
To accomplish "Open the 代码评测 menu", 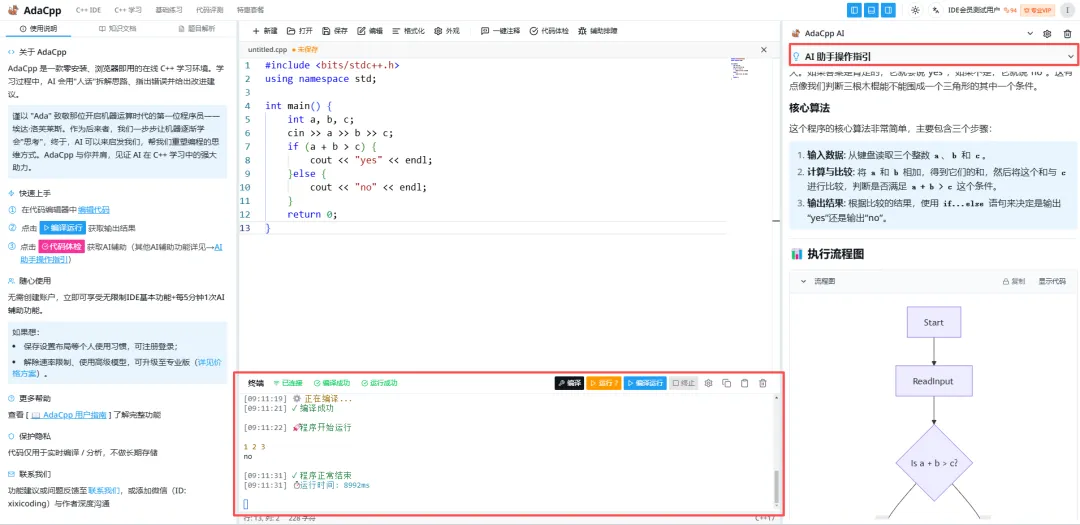I will pyautogui.click(x=209, y=10).
